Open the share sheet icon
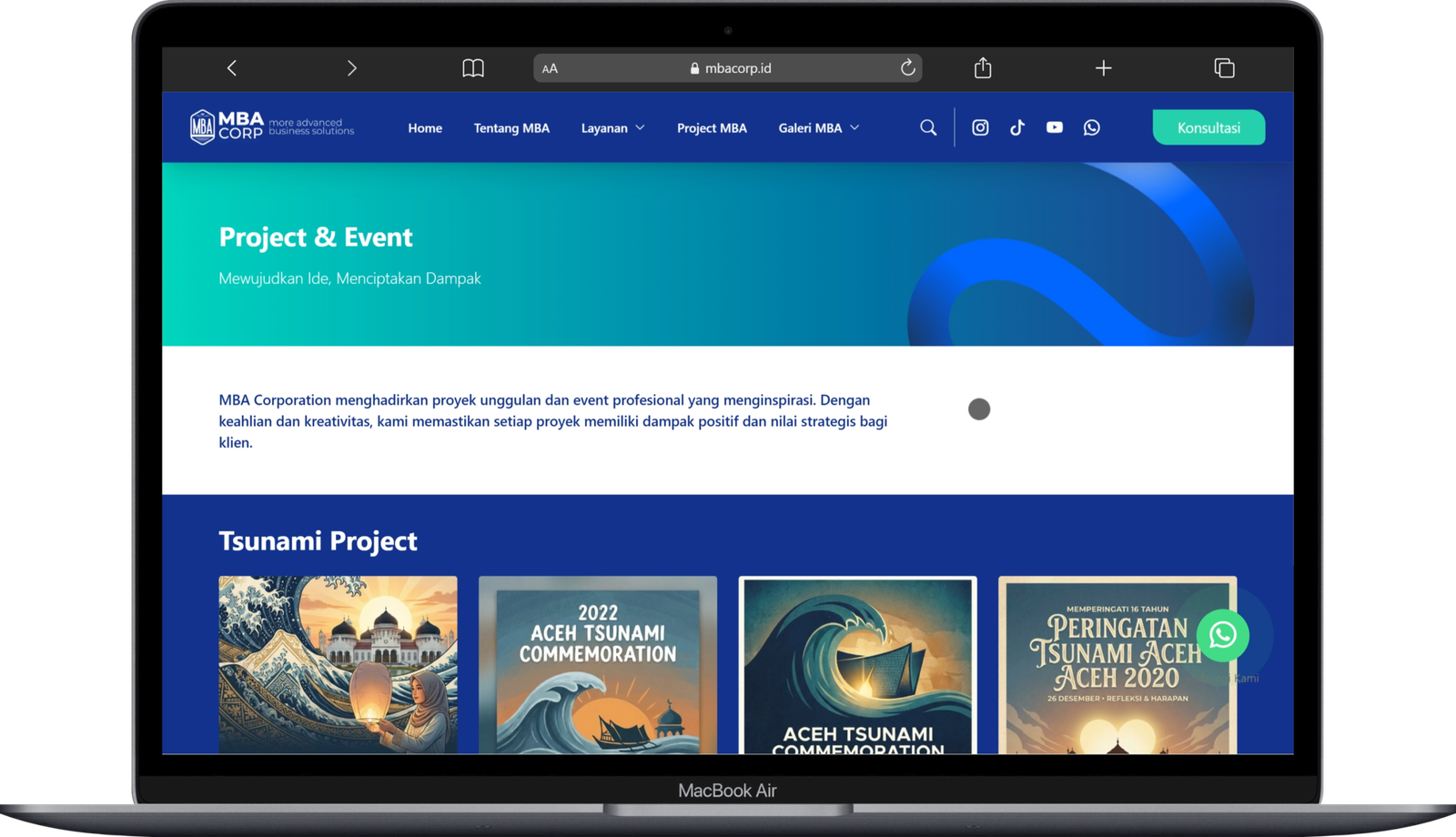The width and height of the screenshot is (1456, 837). (983, 68)
